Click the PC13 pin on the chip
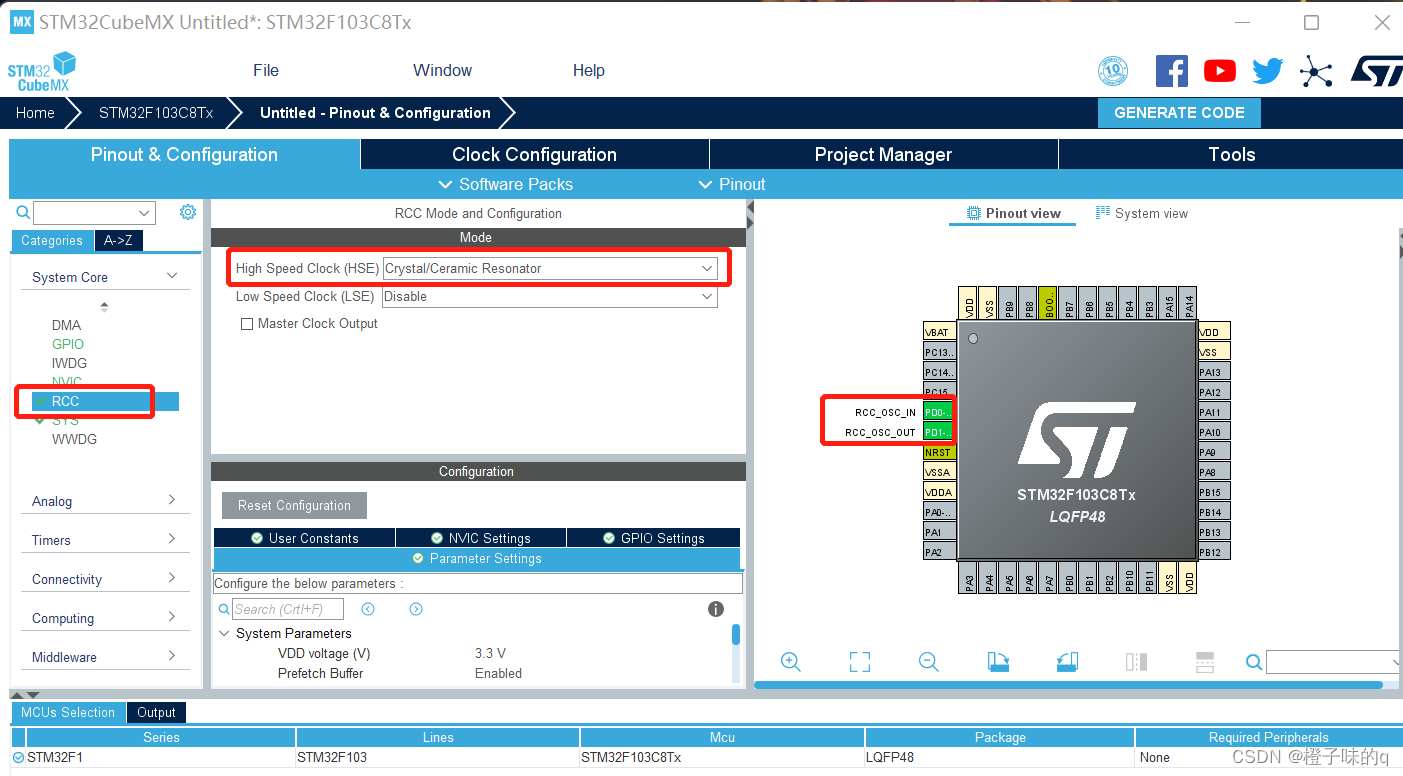Viewport: 1403px width, 776px height. coord(938,352)
